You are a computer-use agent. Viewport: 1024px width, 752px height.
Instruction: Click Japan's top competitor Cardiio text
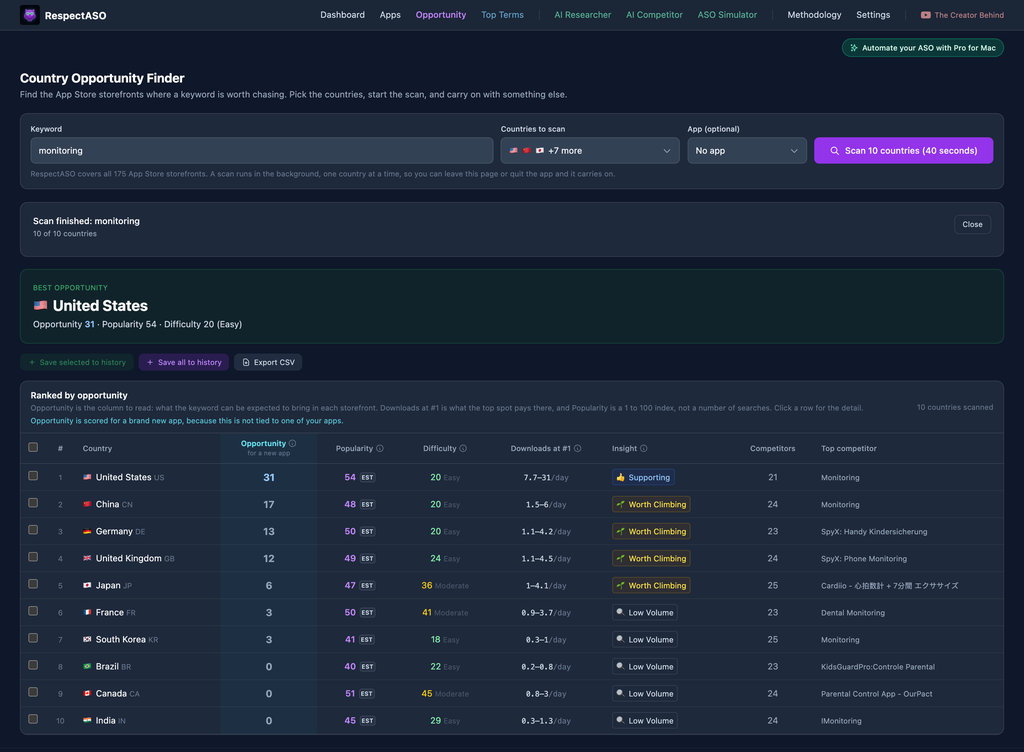[889, 586]
